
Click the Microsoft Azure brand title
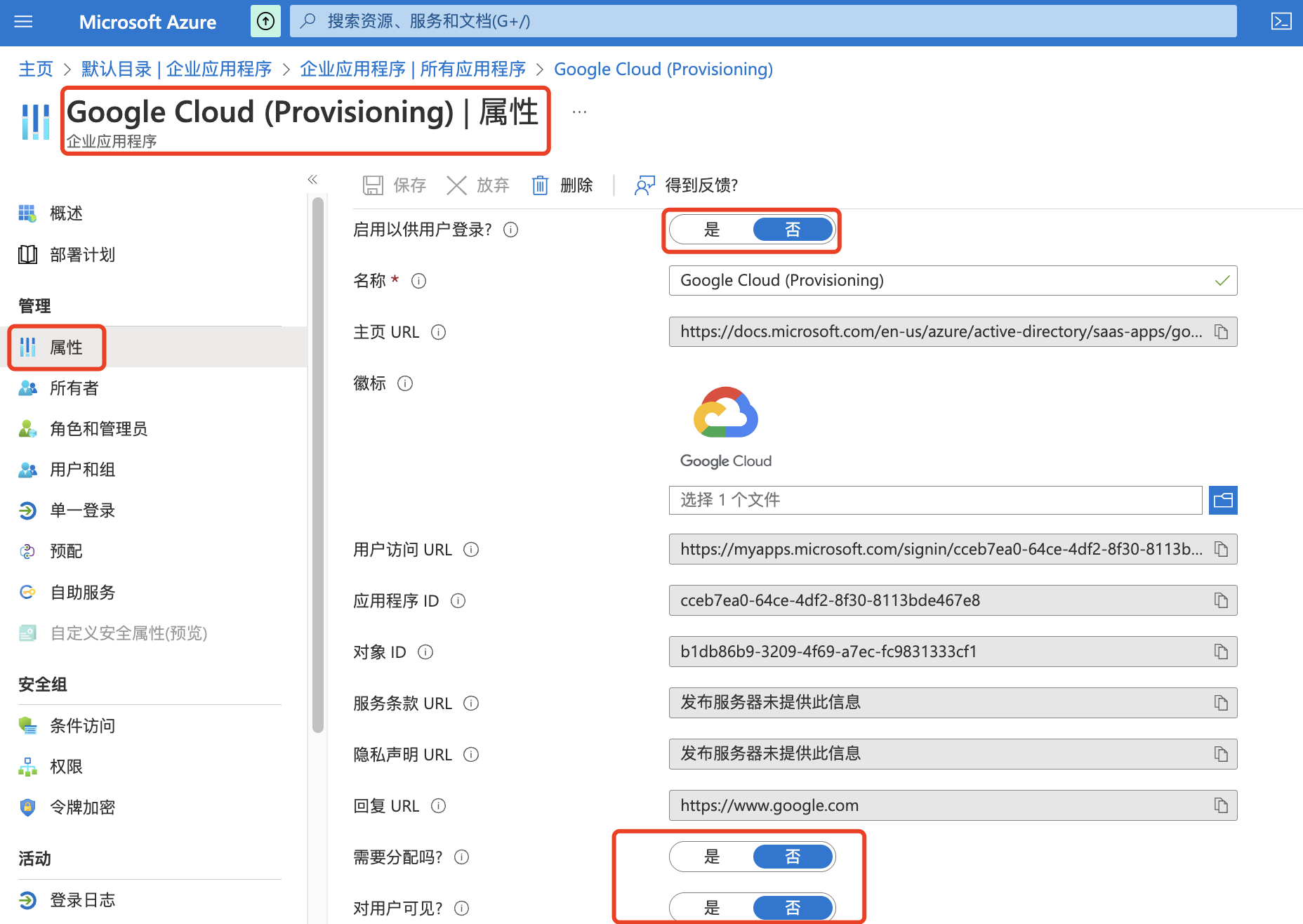[x=147, y=22]
